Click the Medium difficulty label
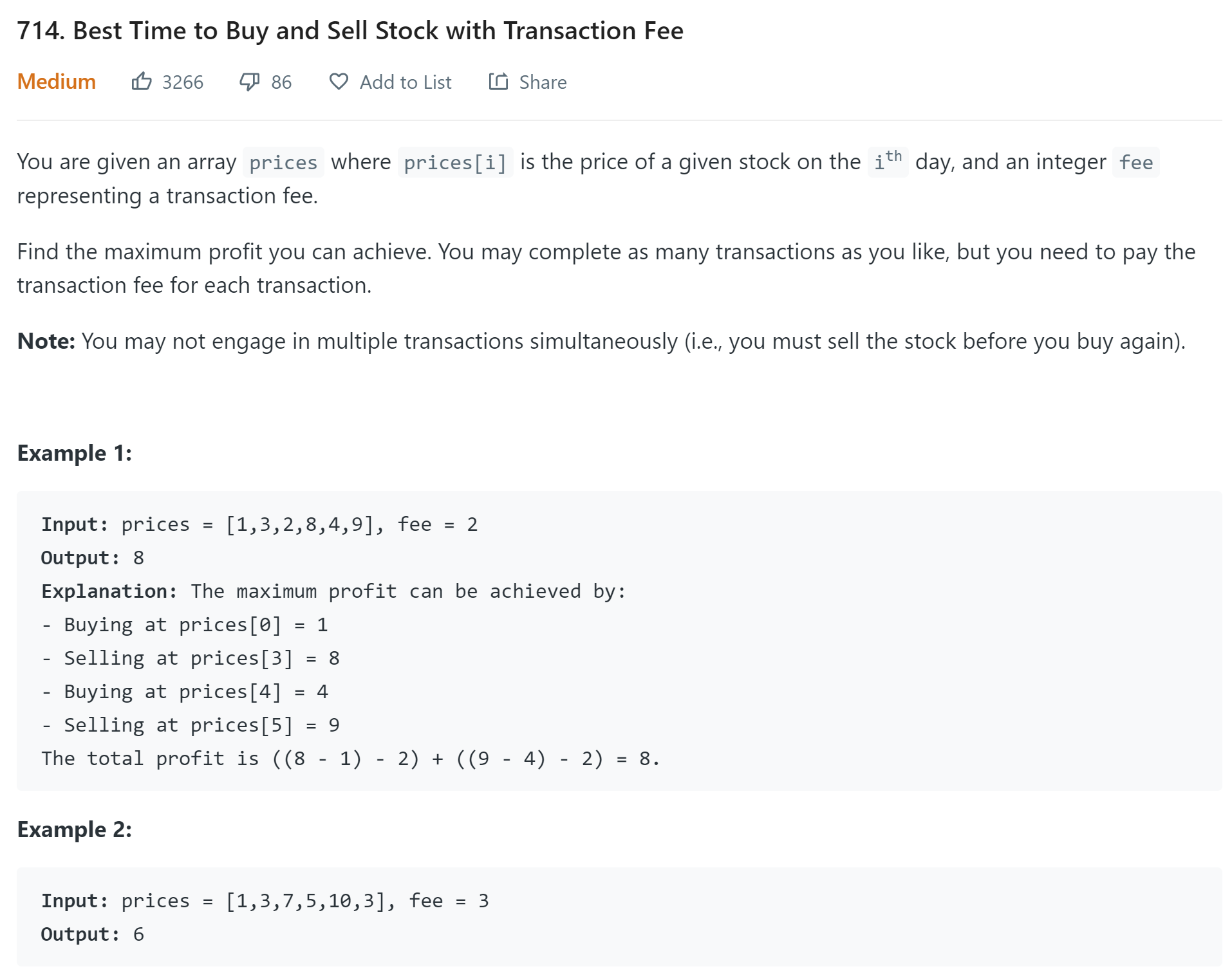 [57, 82]
